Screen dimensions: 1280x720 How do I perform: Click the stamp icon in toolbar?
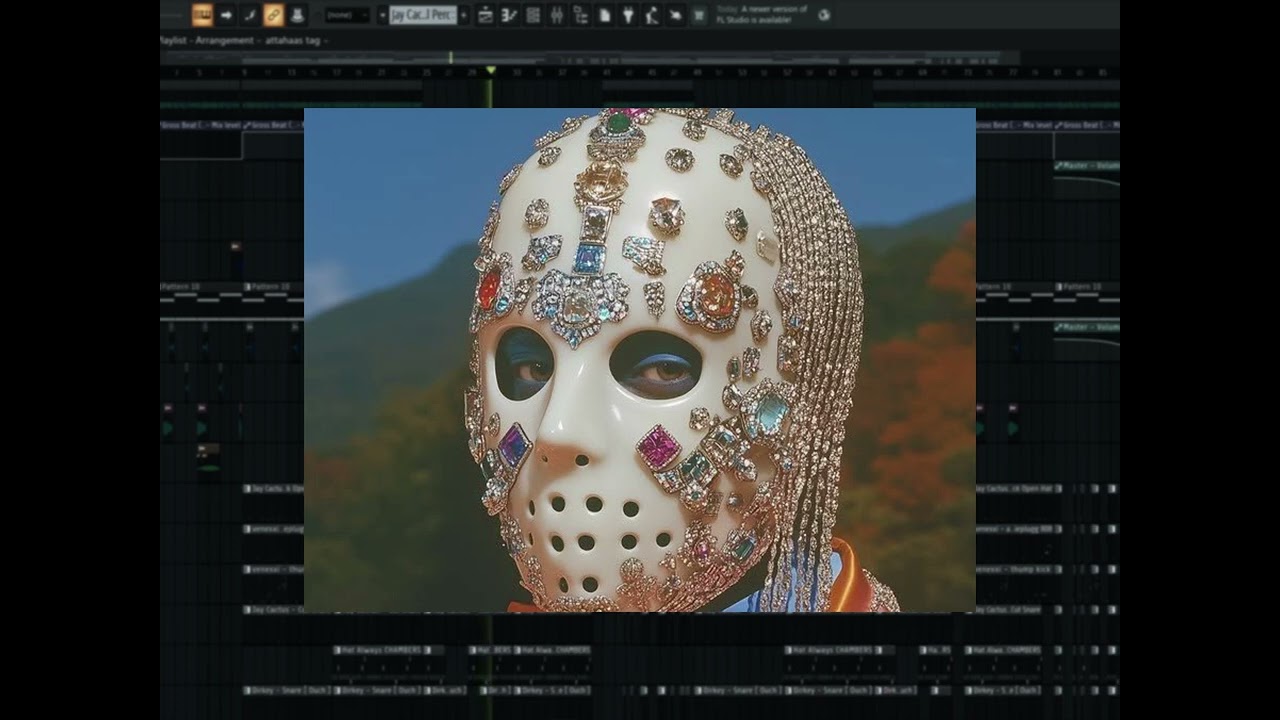pos(297,15)
